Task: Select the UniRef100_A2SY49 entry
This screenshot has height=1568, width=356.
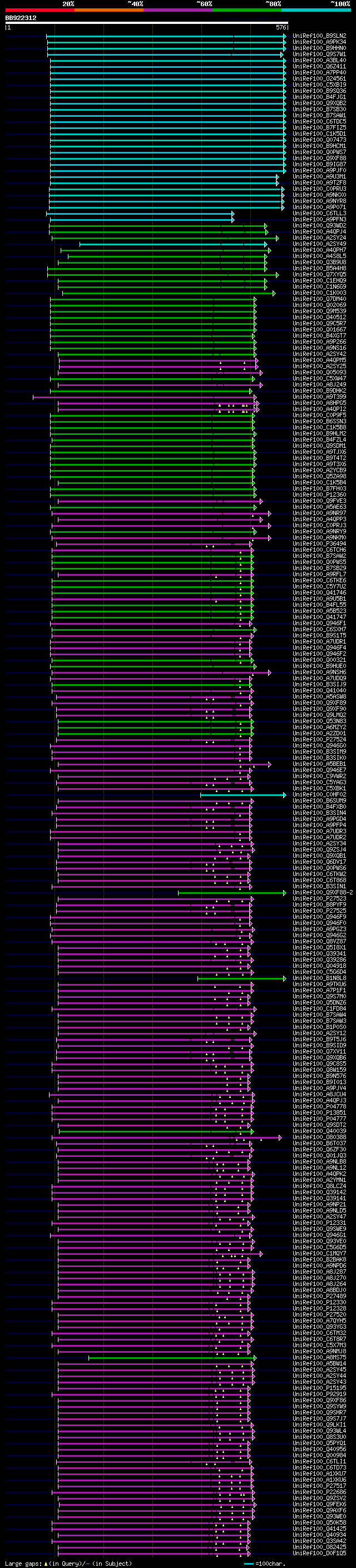Action: coord(319,244)
